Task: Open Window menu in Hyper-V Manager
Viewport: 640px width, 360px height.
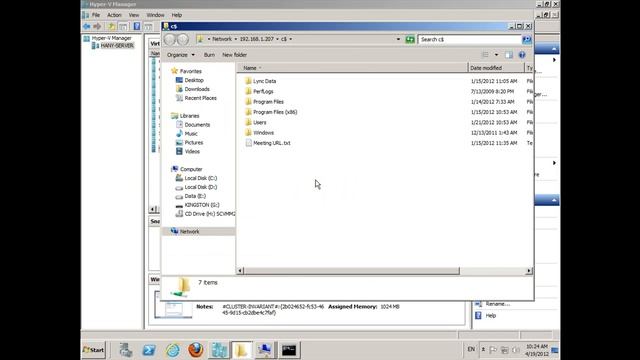Action: pos(155,15)
